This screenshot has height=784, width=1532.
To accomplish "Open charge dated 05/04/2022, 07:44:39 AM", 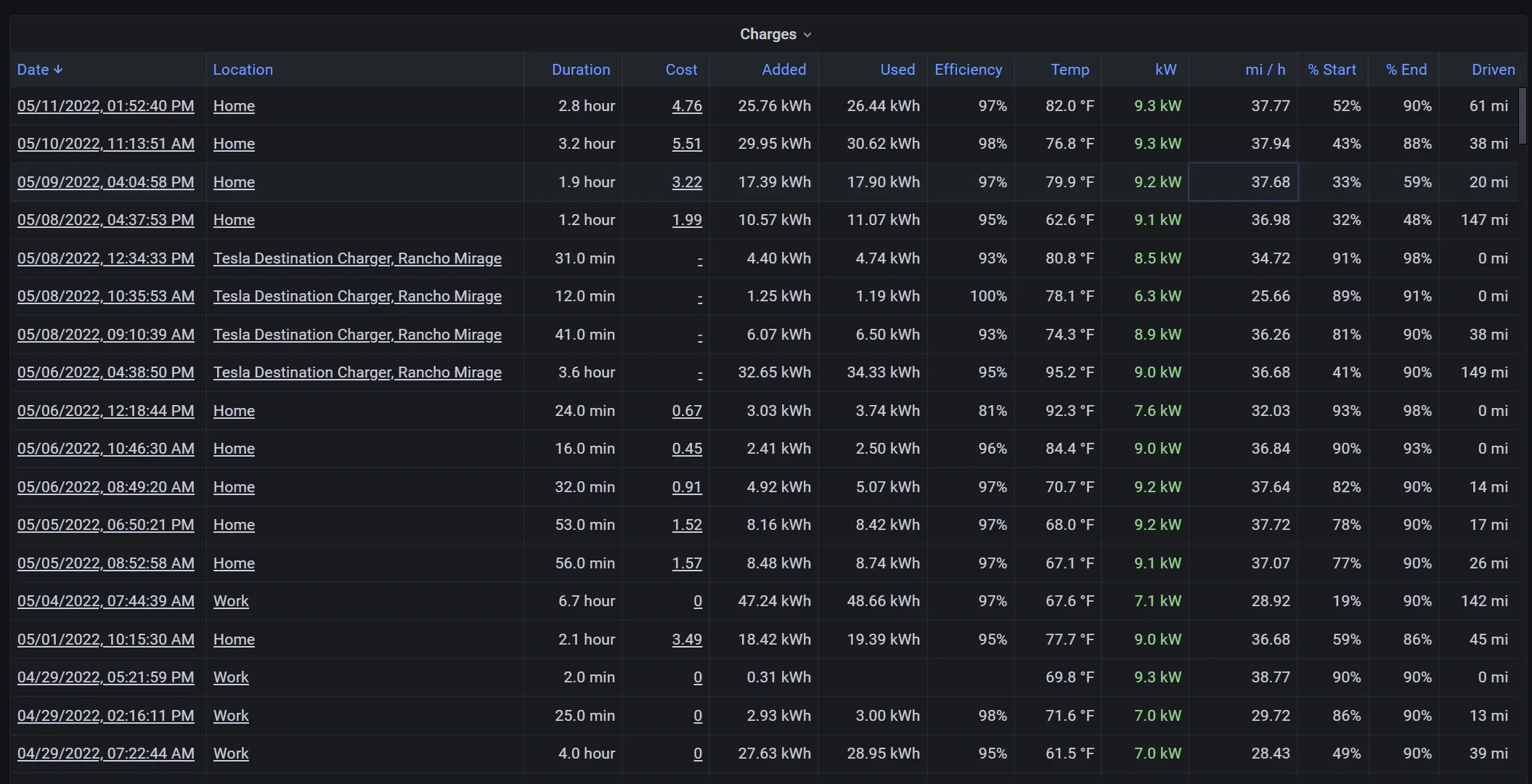I will pos(106,601).
